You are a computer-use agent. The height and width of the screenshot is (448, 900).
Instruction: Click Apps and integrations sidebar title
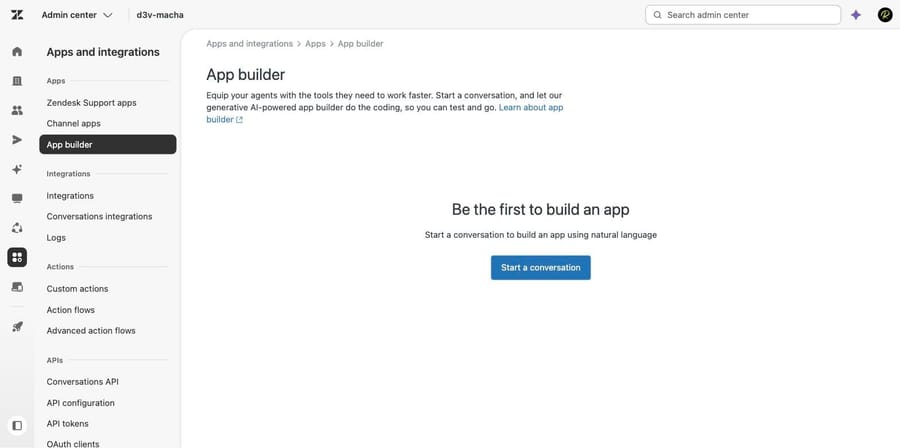103,52
